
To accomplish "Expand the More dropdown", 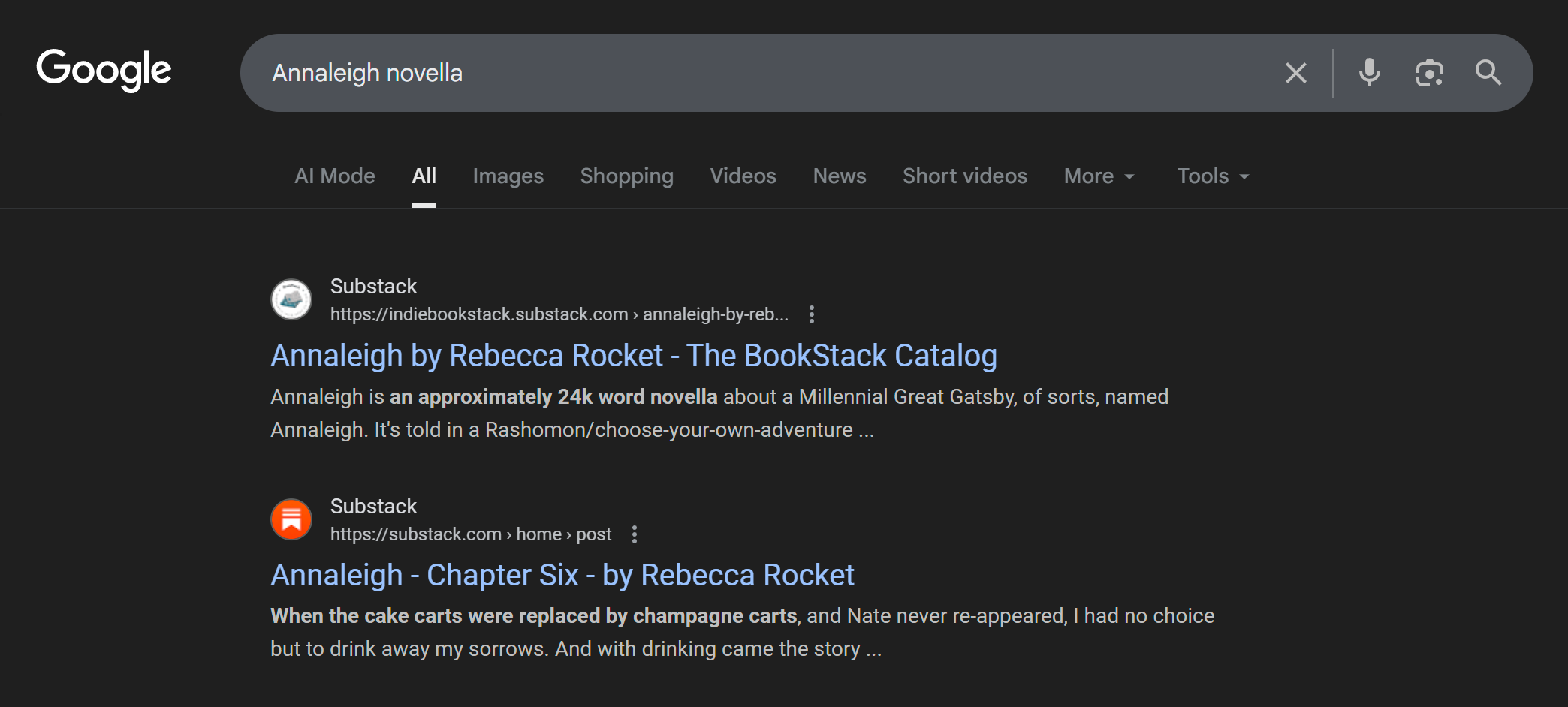I will click(x=1099, y=176).
